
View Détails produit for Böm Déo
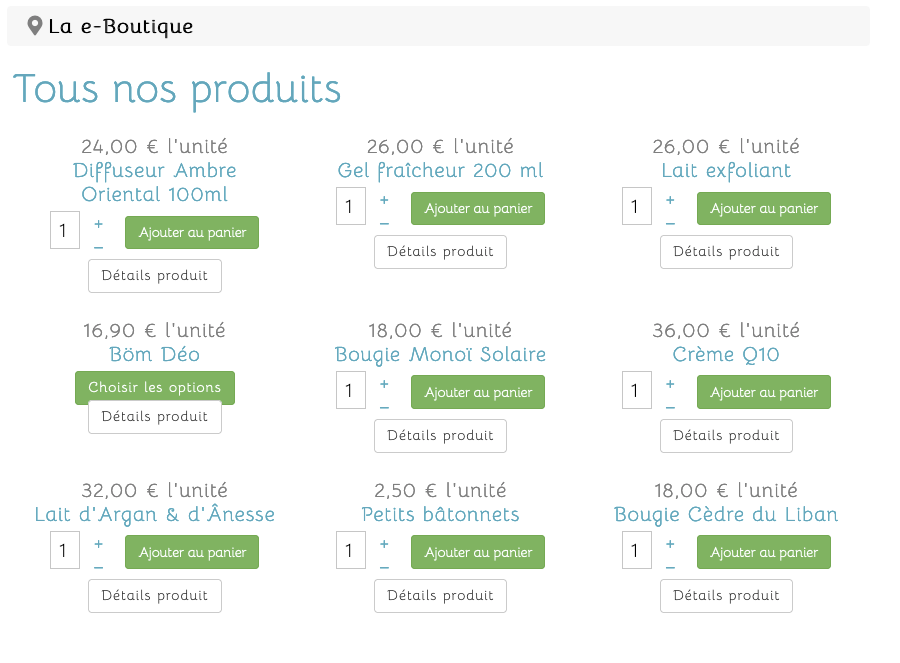pos(155,418)
